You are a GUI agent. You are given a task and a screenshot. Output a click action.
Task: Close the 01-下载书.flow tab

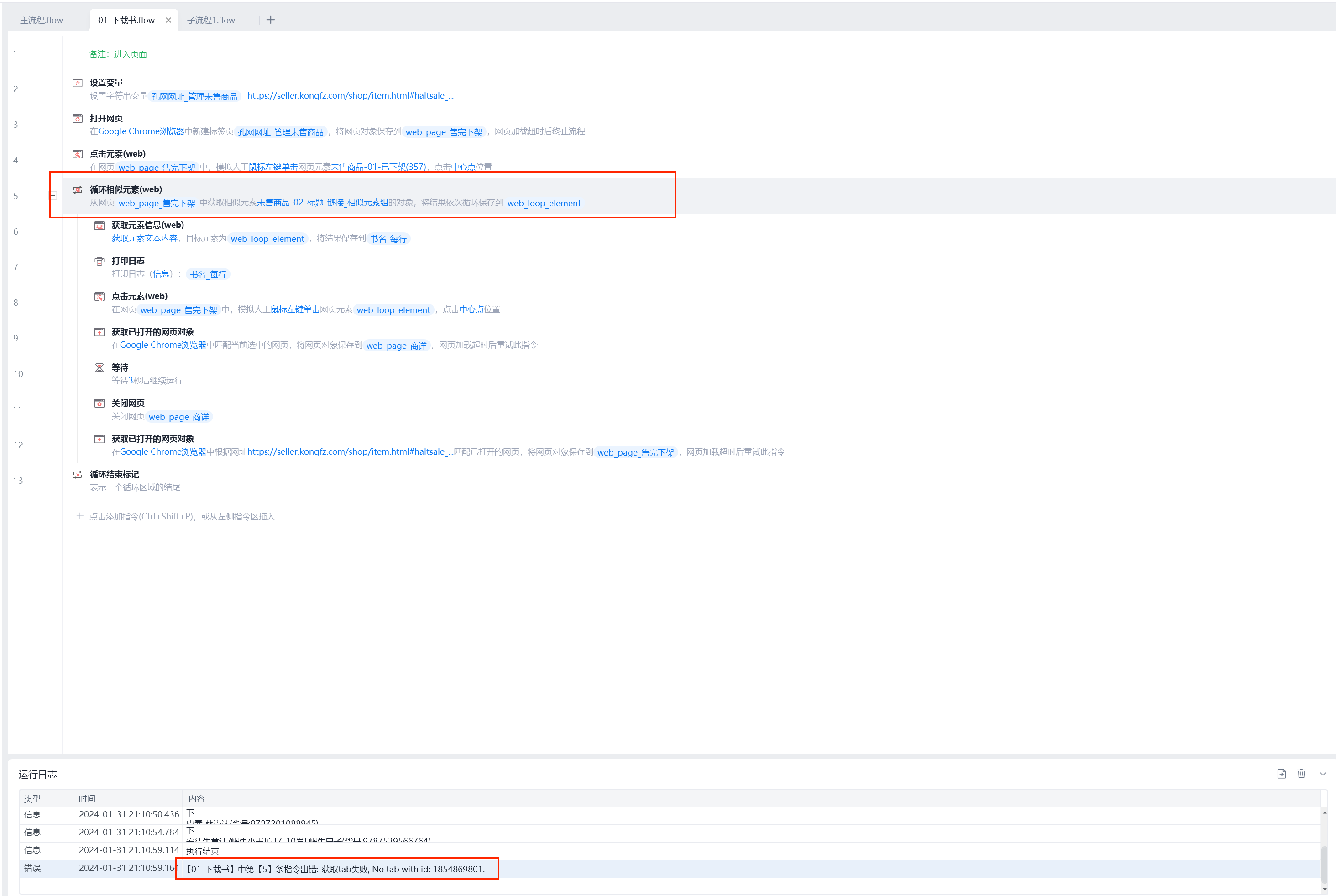coord(168,20)
